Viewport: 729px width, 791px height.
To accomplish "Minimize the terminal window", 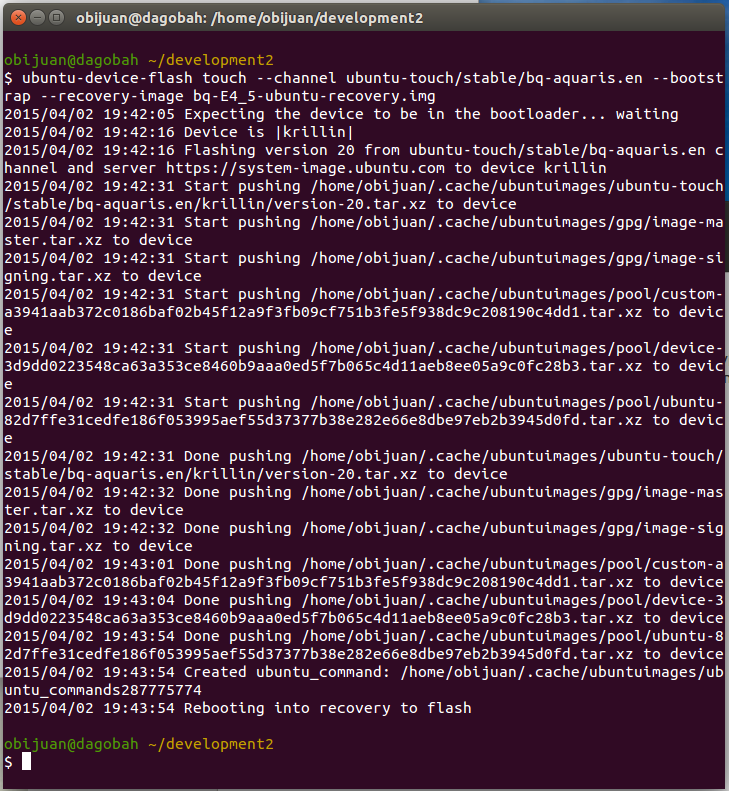I will (x=37, y=18).
